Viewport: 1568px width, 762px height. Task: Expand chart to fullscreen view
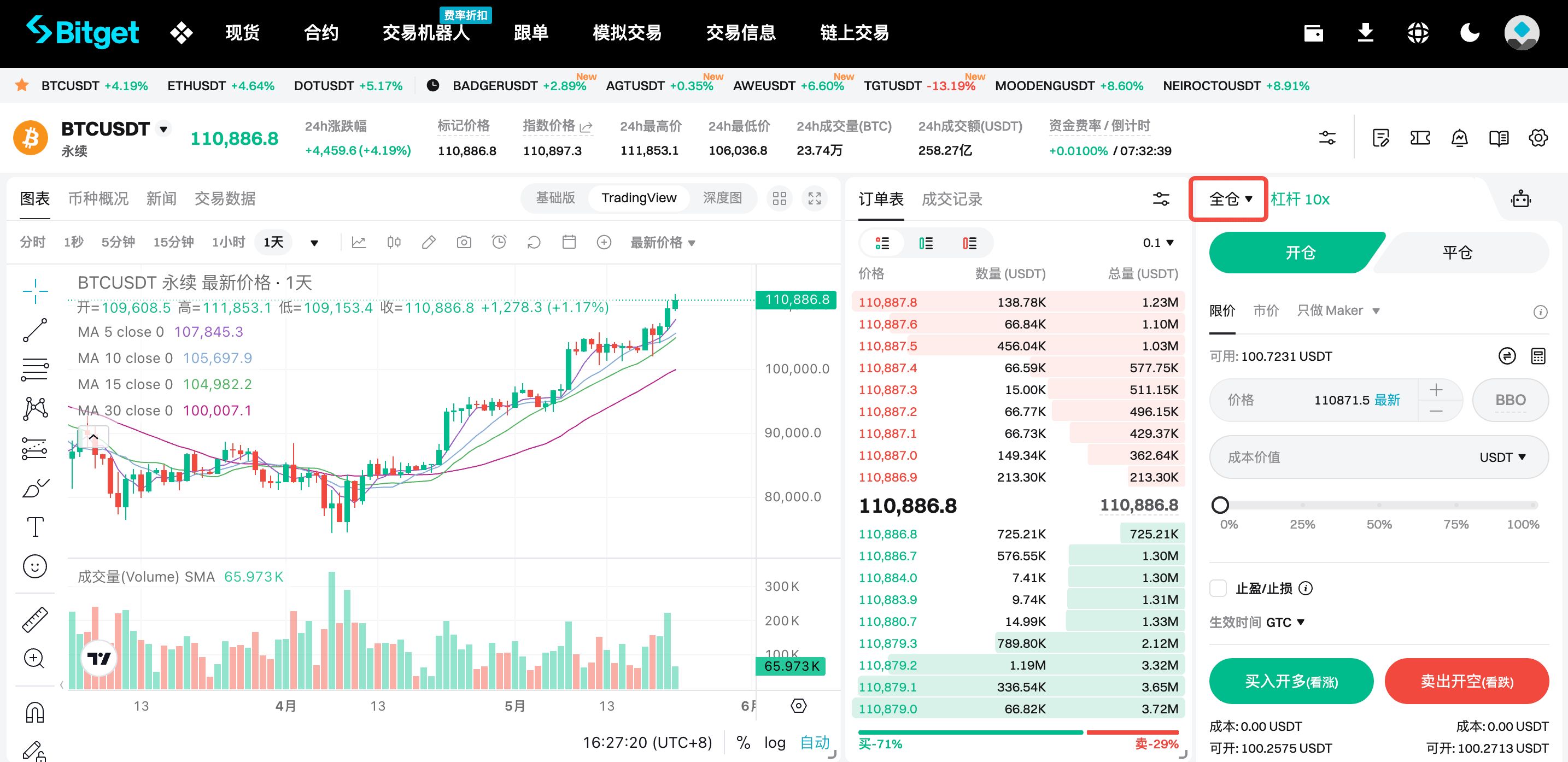[814, 198]
